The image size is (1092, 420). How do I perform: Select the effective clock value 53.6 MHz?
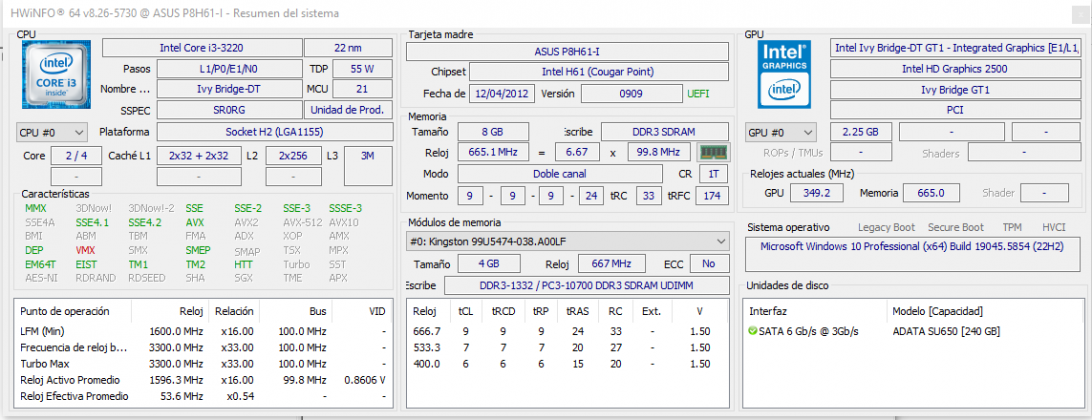pyautogui.click(x=180, y=396)
